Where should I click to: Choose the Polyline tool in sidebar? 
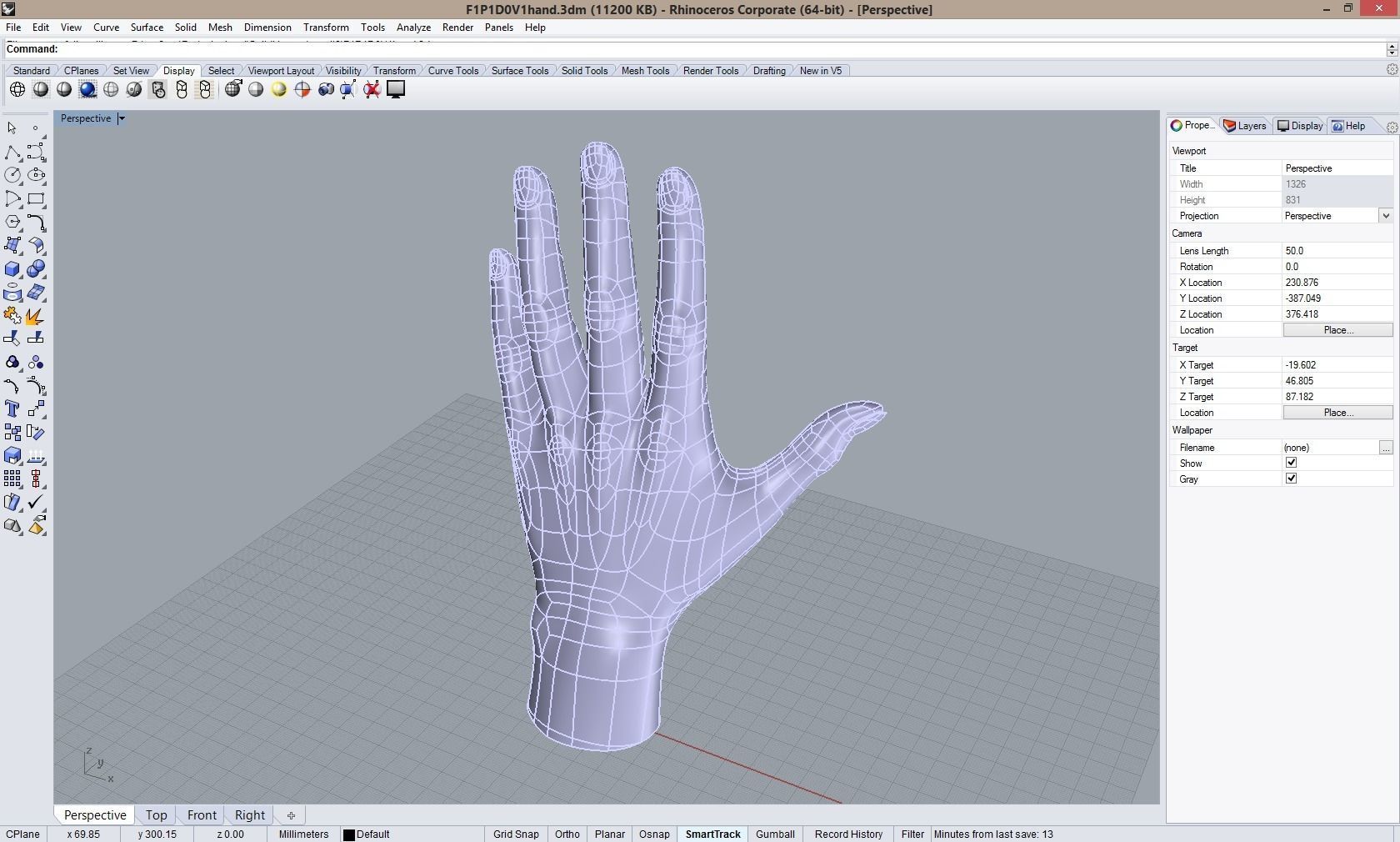pos(12,152)
